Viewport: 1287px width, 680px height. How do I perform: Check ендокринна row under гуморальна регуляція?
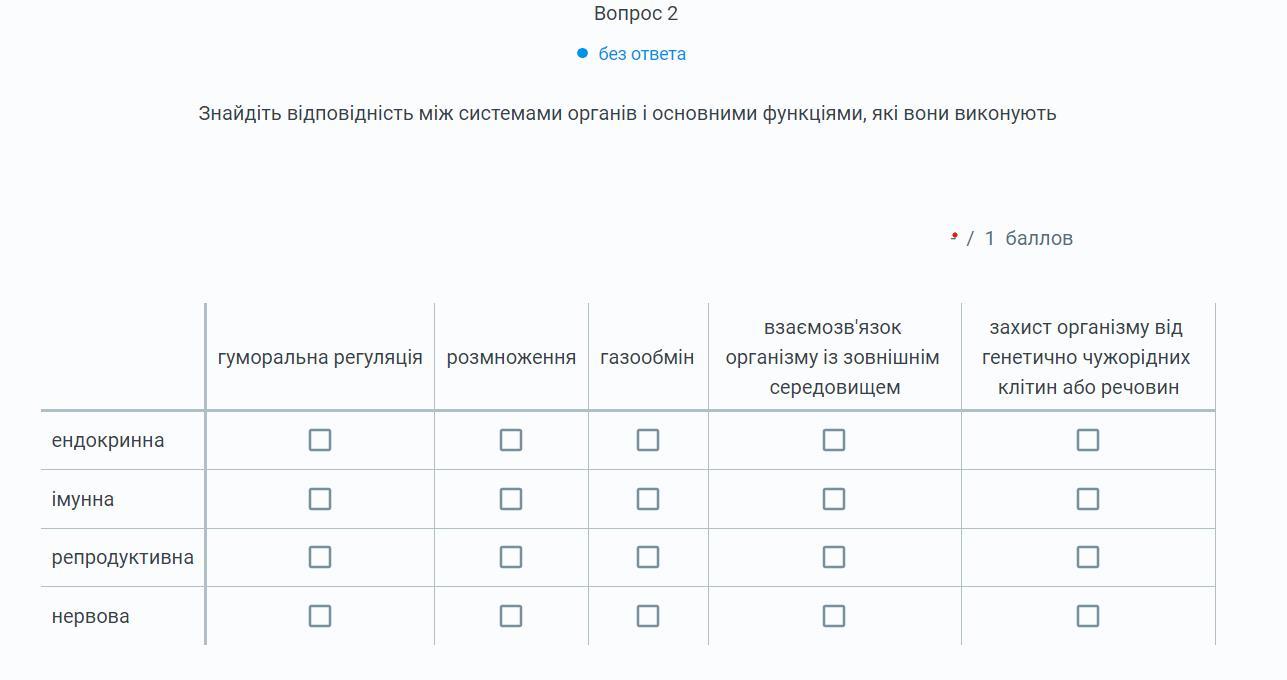click(320, 440)
